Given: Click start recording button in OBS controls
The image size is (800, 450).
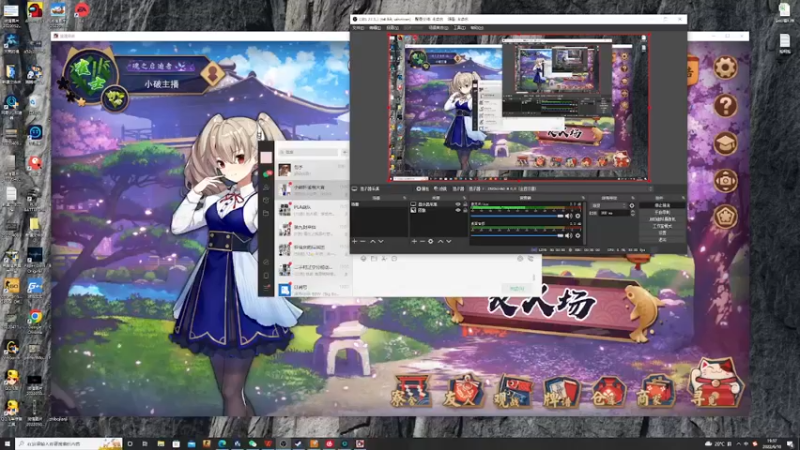Looking at the screenshot, I should 662,212.
